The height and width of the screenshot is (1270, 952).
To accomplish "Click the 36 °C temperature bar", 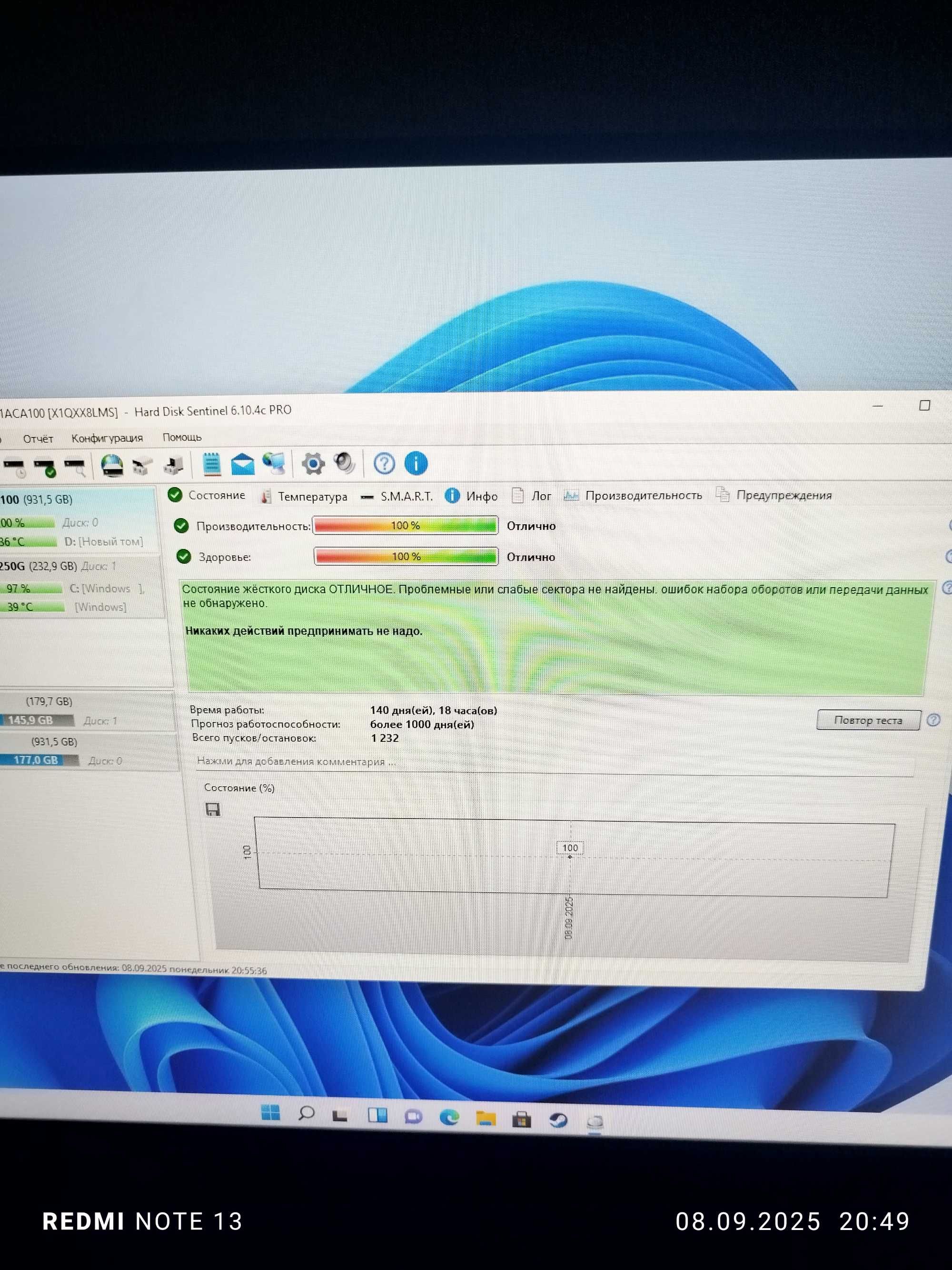I will point(29,541).
